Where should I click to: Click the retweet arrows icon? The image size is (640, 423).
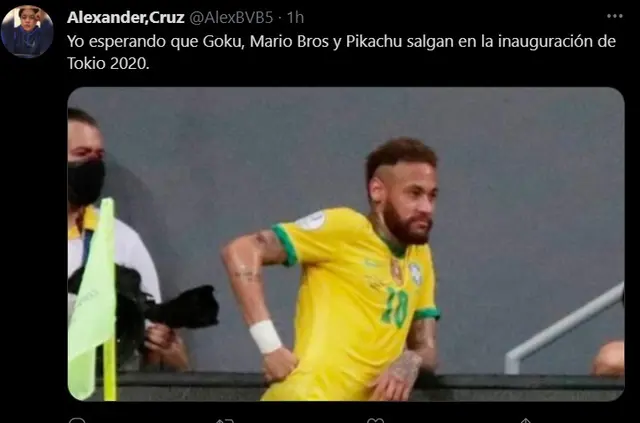[224, 421]
